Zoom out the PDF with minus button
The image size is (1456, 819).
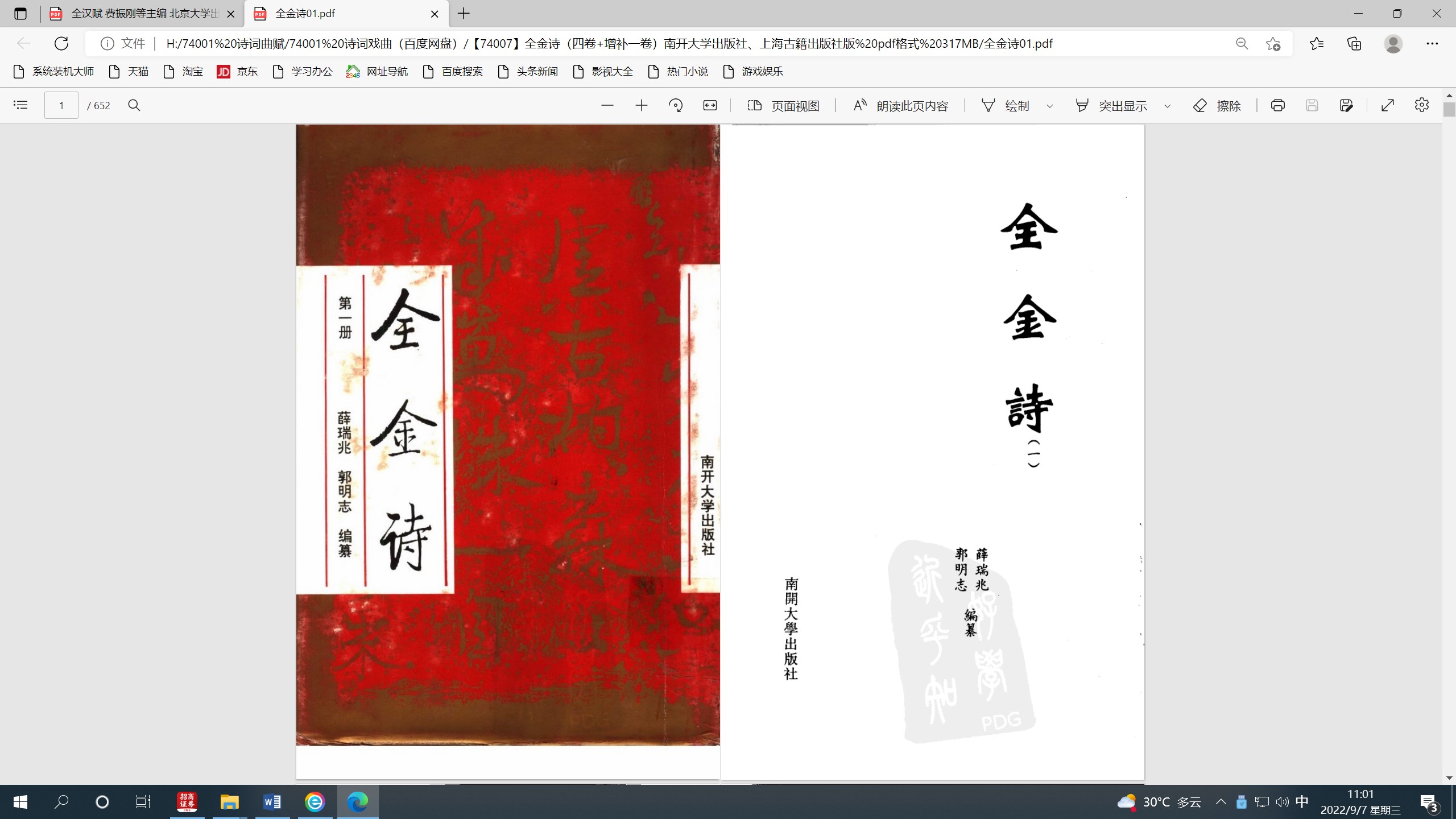point(607,105)
